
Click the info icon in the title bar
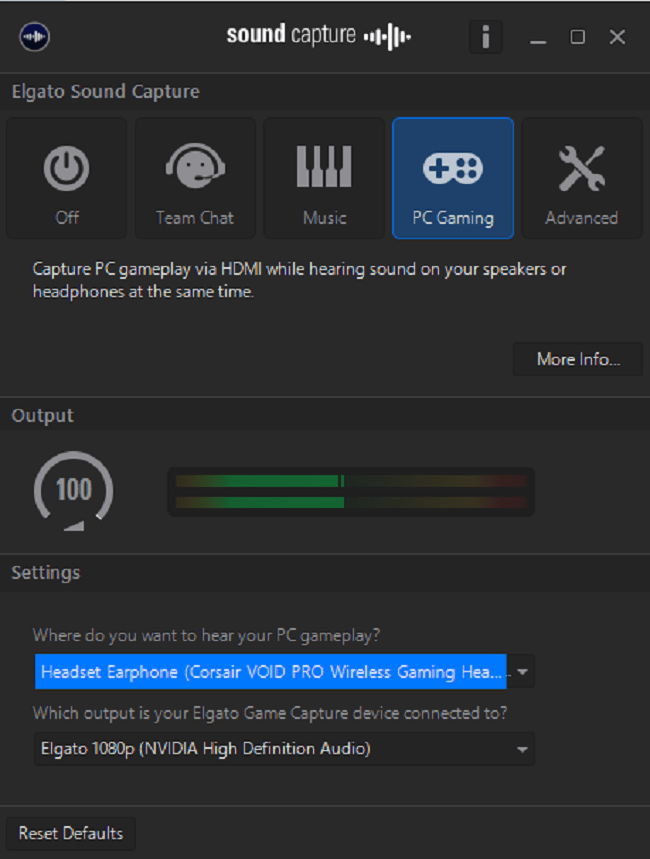pos(486,36)
